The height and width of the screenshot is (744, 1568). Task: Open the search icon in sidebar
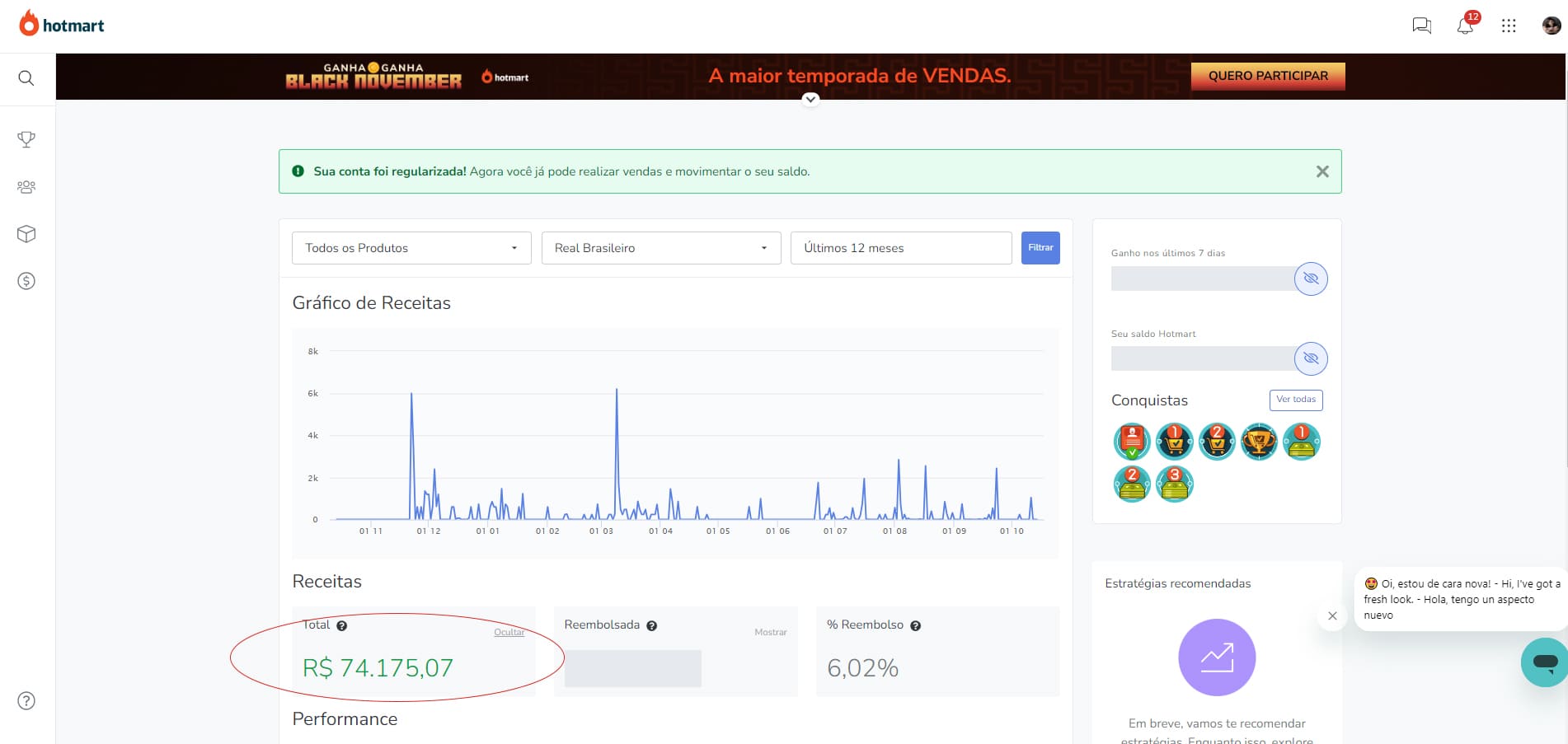[26, 78]
